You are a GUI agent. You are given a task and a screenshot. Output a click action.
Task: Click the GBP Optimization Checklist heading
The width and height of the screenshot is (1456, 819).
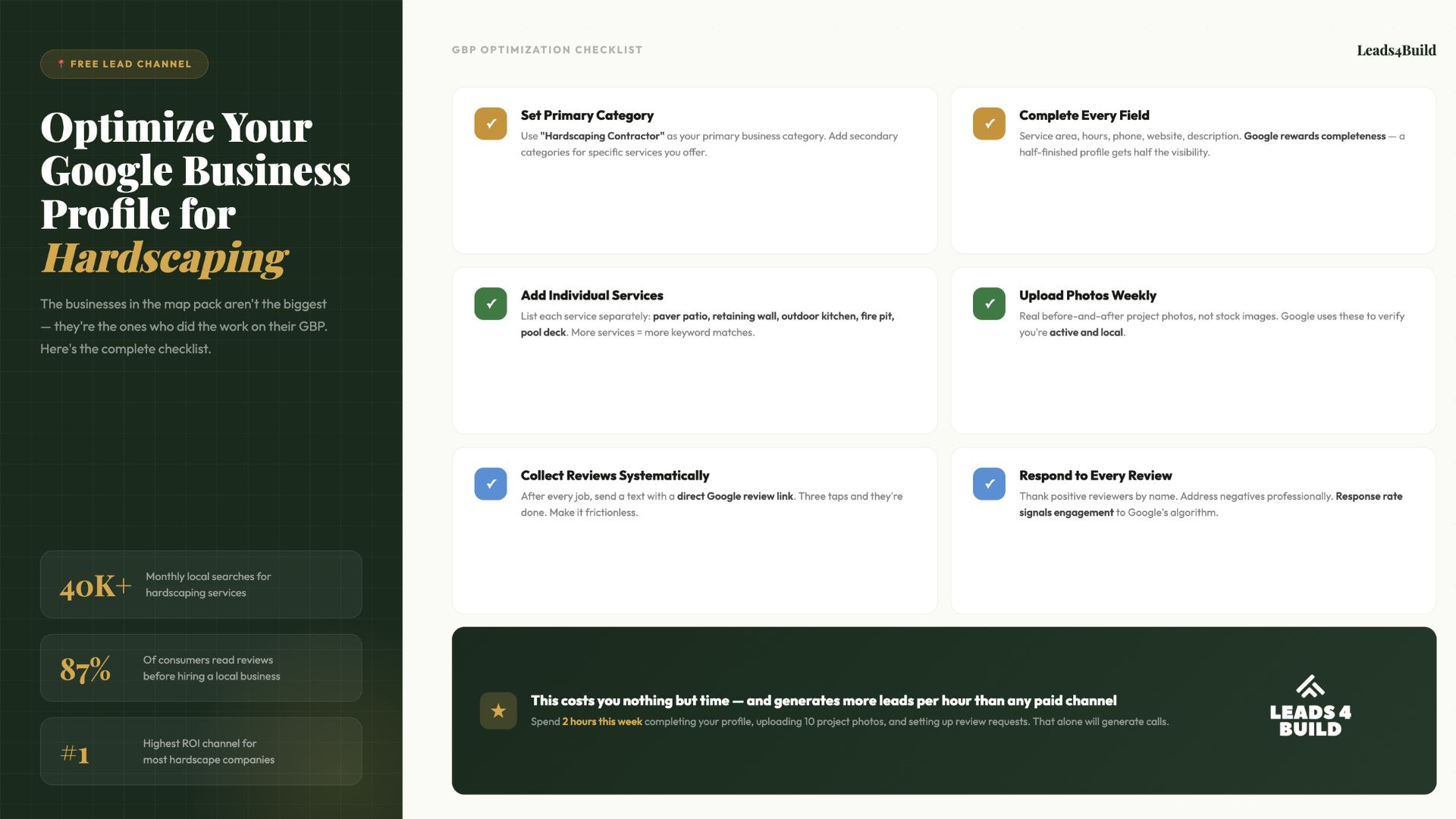point(547,50)
